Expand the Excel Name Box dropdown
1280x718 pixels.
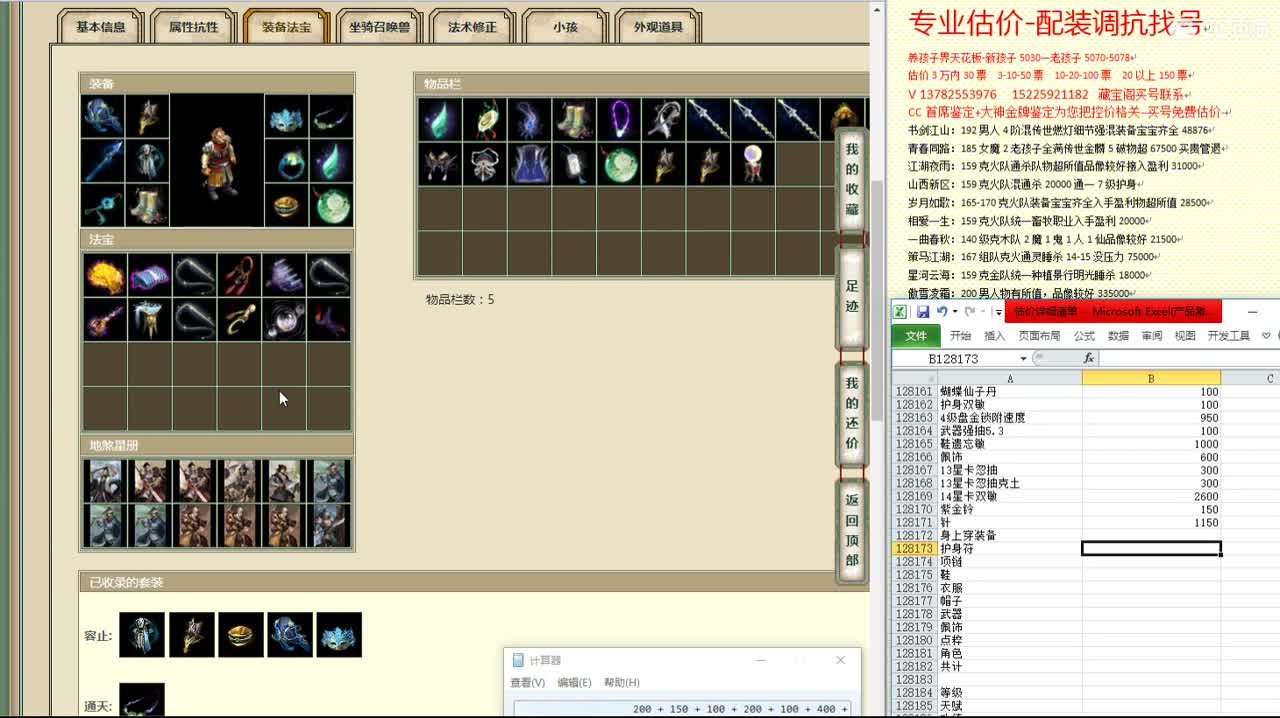1024,359
